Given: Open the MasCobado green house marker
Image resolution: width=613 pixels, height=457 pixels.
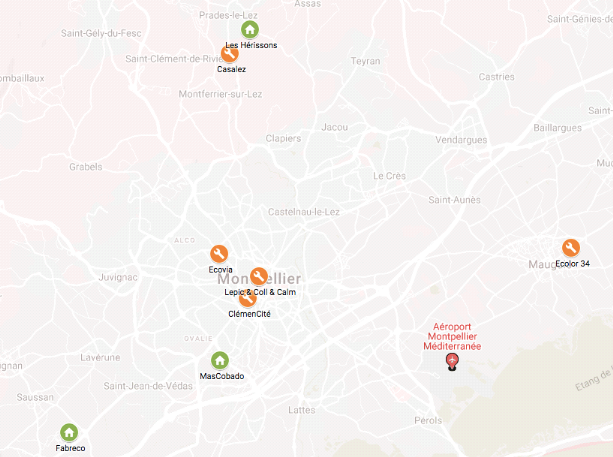Looking at the screenshot, I should pyautogui.click(x=220, y=360).
